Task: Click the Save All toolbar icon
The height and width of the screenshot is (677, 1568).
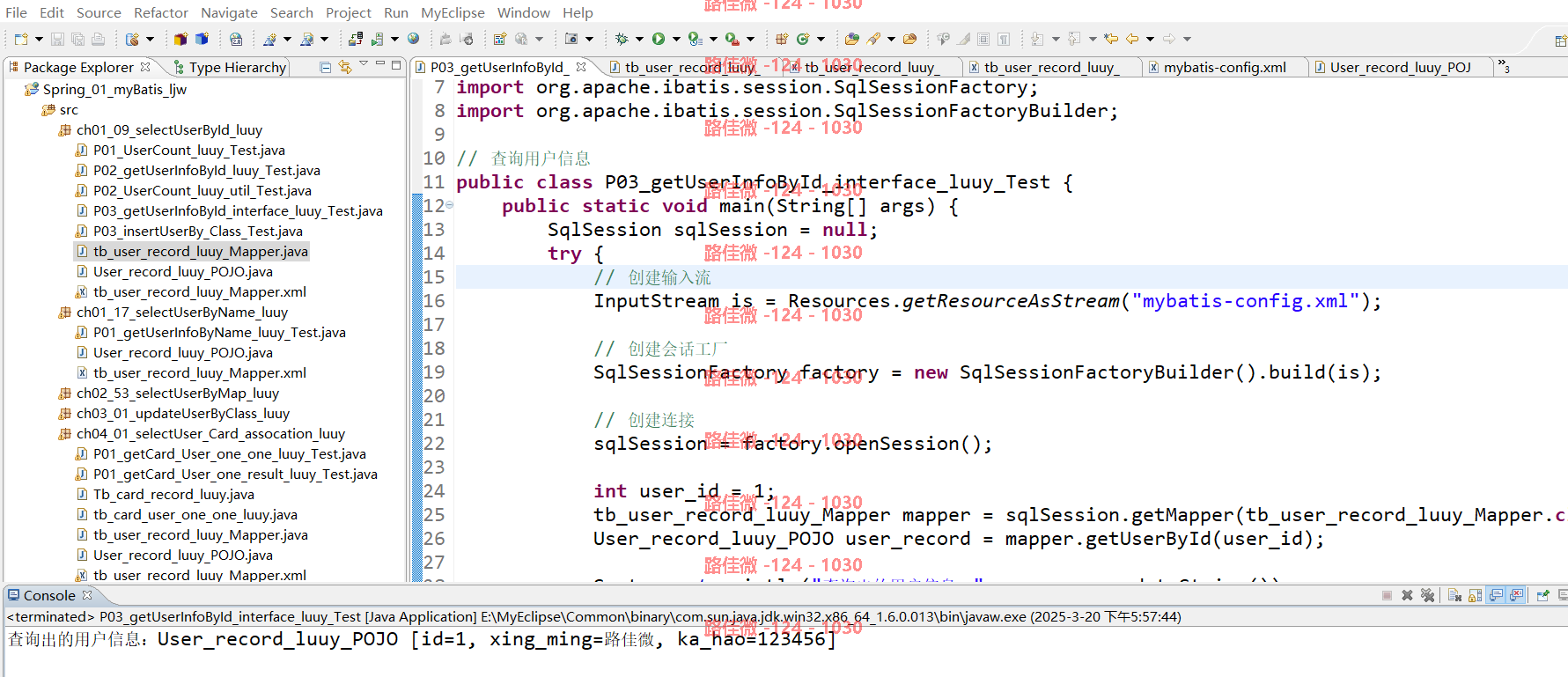Action: click(77, 39)
